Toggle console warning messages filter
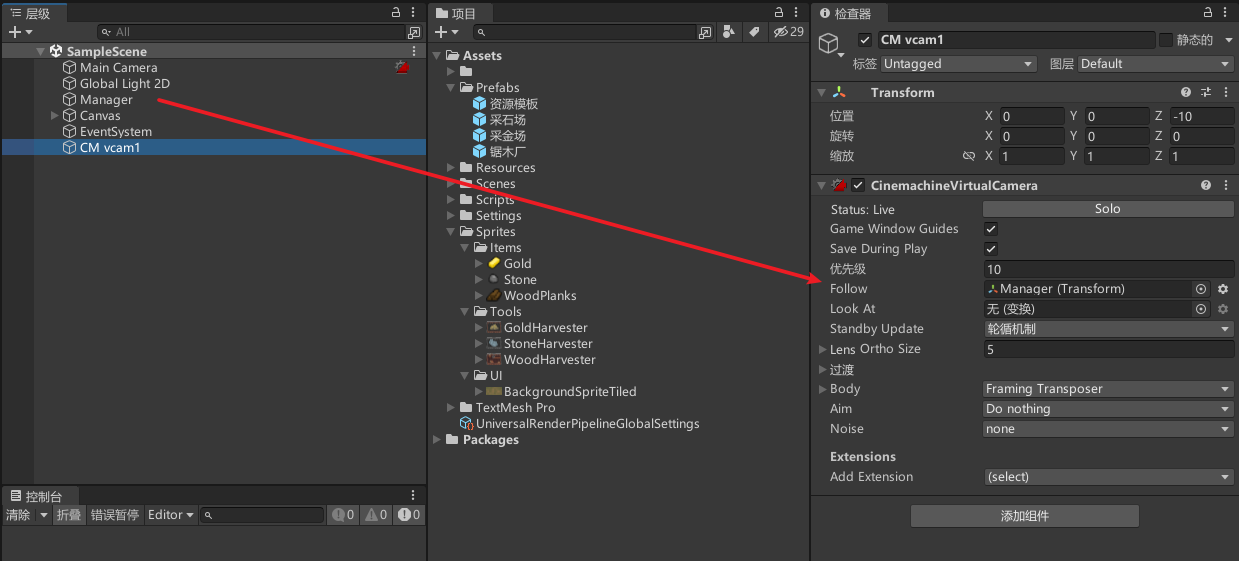1239x561 pixels. pos(376,515)
